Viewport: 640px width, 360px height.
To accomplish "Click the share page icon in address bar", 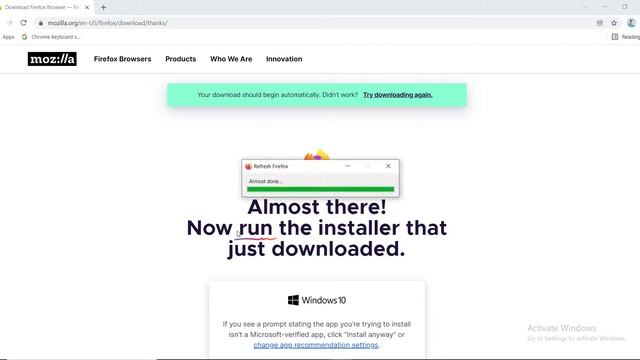I will [600, 23].
